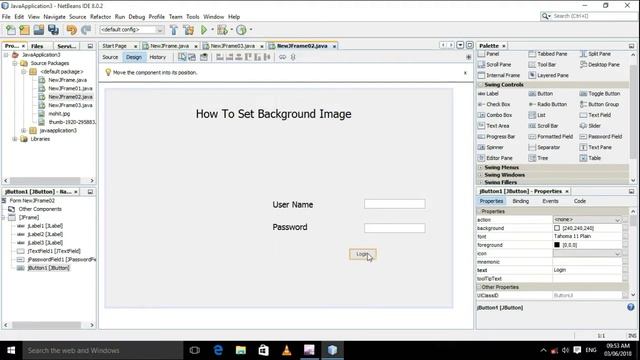Activate Selection Mode in designer toolbar
This screenshot has height=360, width=640.
pos(182,57)
